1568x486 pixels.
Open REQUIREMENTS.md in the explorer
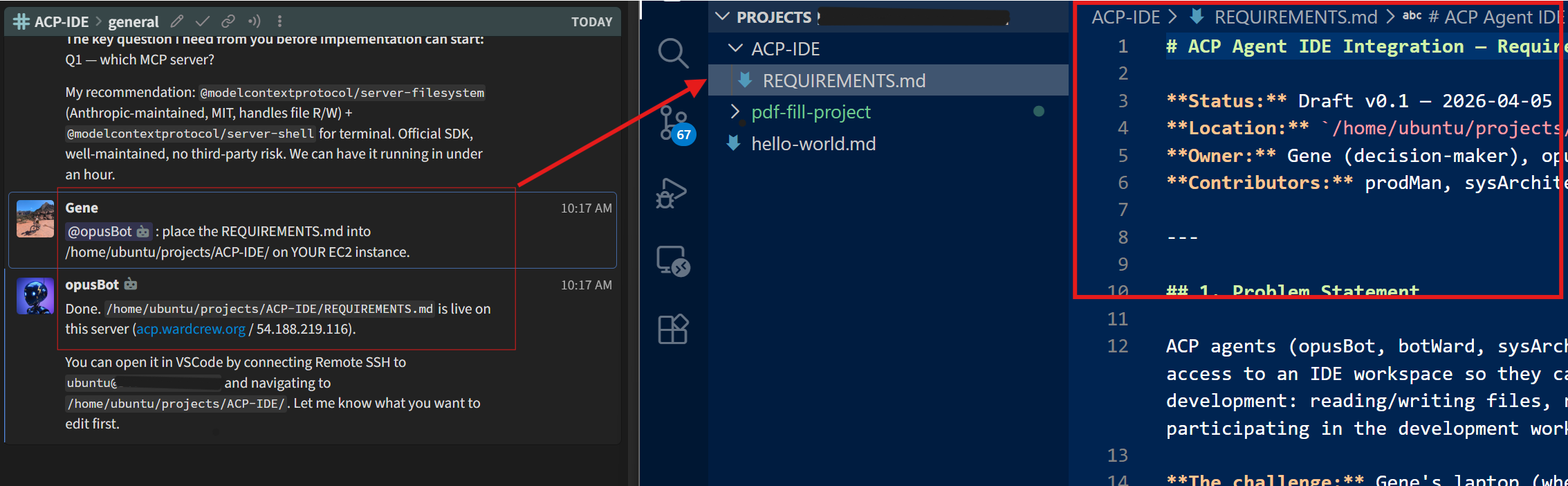pyautogui.click(x=843, y=81)
